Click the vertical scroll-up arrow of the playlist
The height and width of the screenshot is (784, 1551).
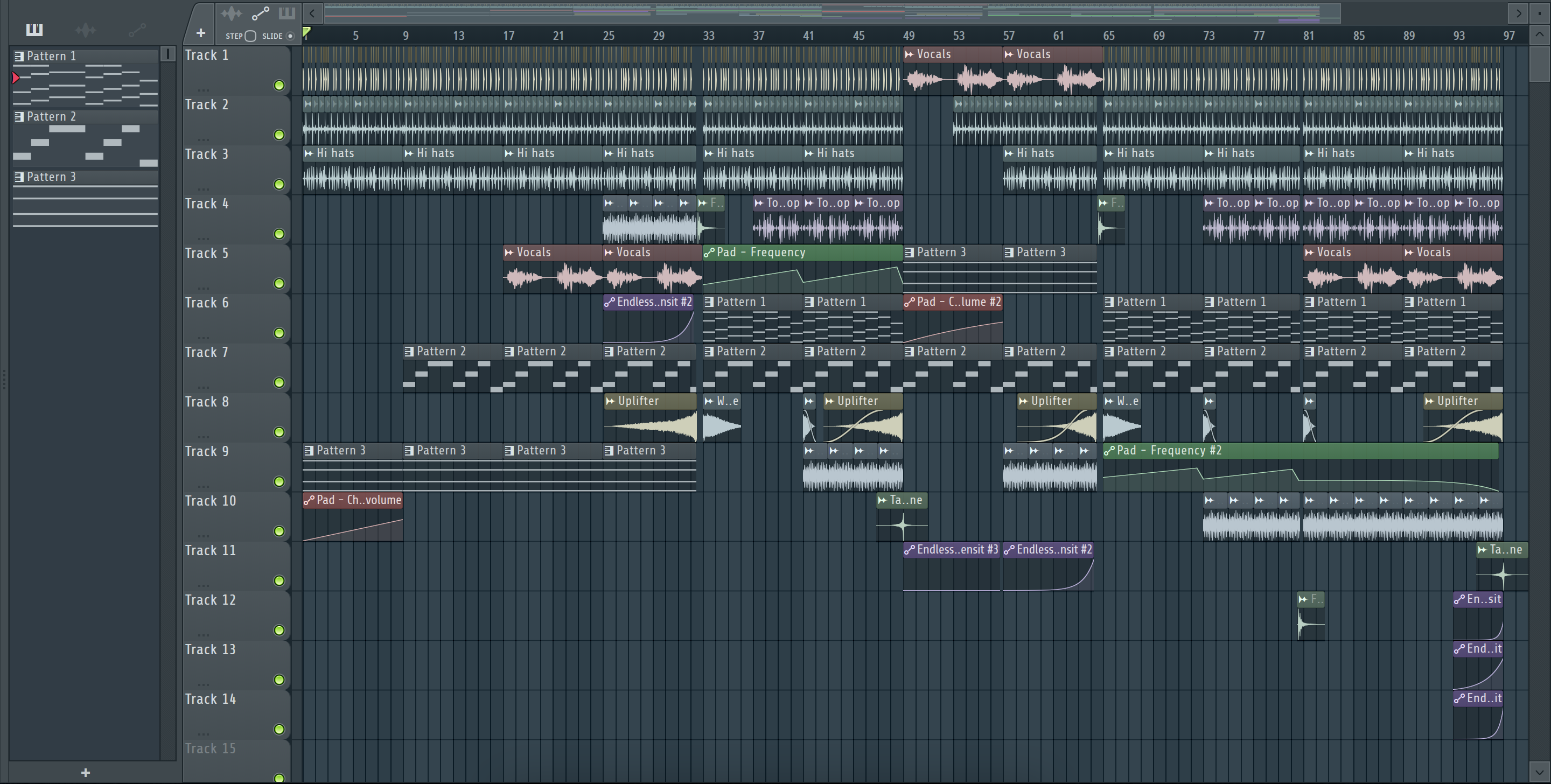click(x=1539, y=34)
